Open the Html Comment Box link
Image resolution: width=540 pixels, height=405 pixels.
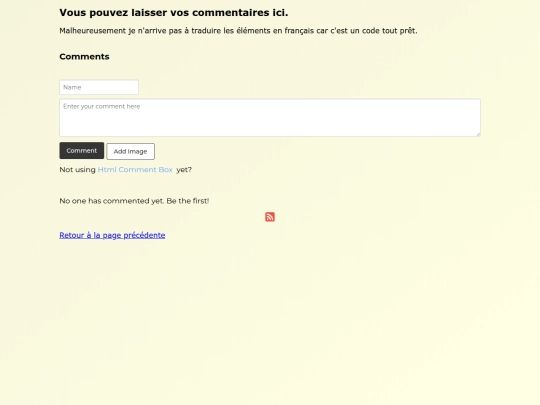(x=135, y=169)
